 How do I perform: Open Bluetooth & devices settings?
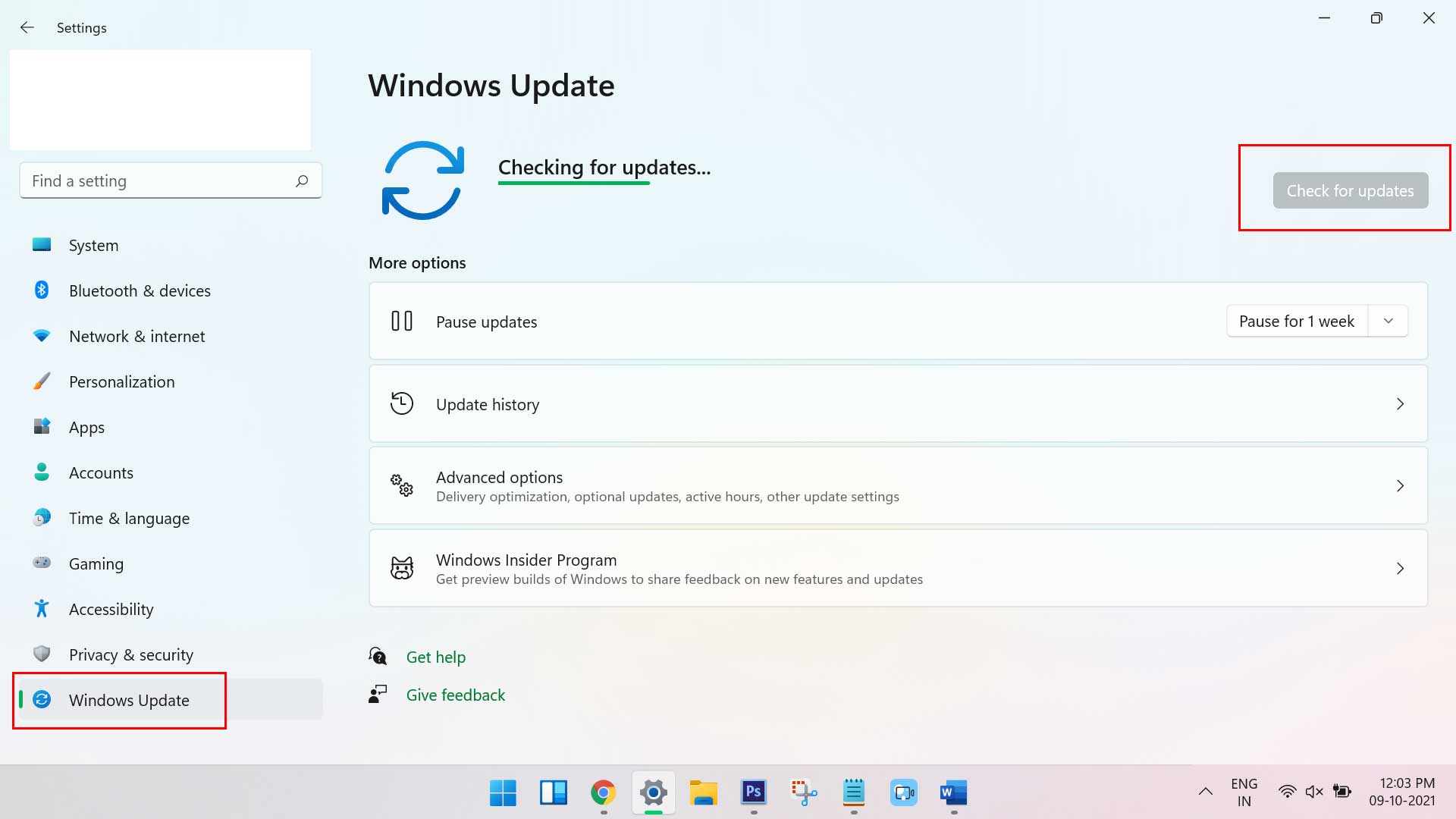coord(139,290)
